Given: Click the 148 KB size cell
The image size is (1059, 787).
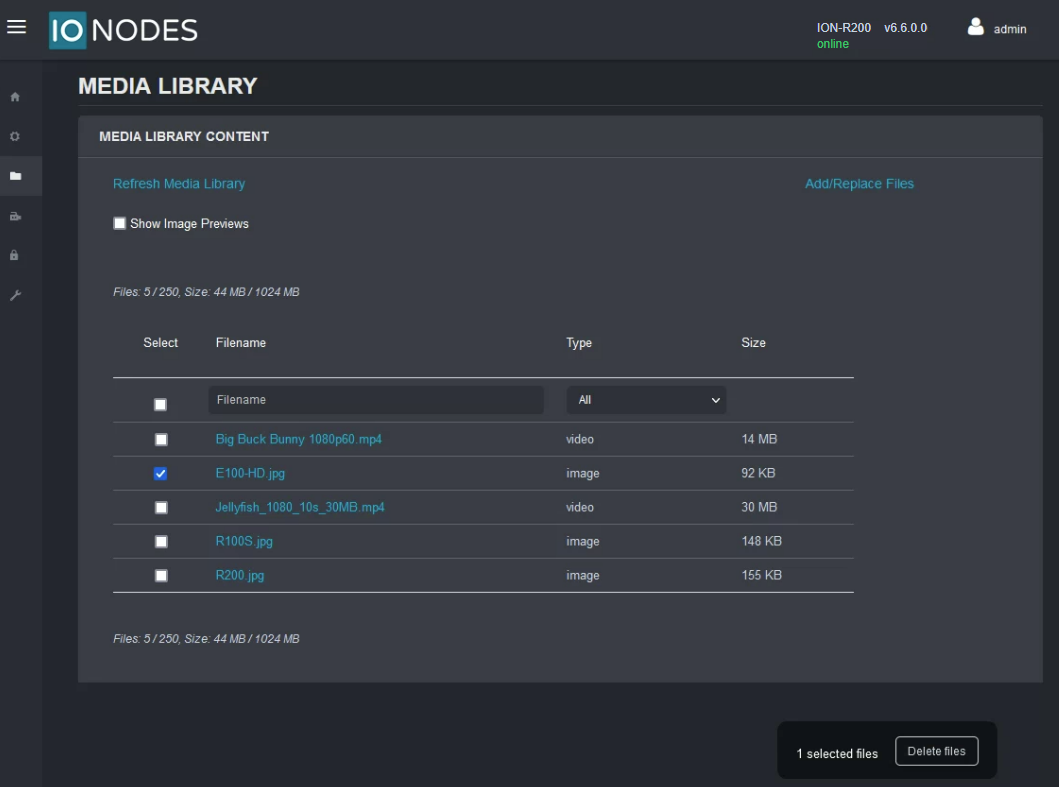Looking at the screenshot, I should point(761,541).
